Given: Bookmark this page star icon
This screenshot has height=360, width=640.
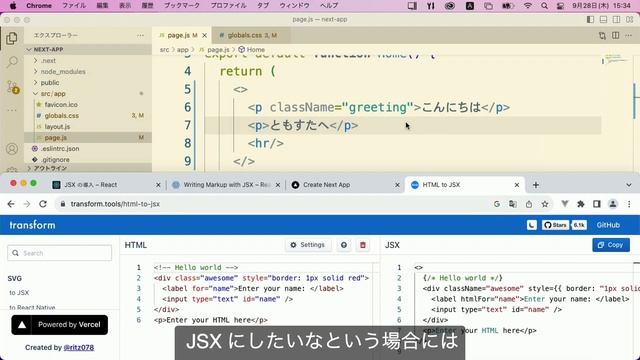Looking at the screenshot, I should [x=544, y=204].
